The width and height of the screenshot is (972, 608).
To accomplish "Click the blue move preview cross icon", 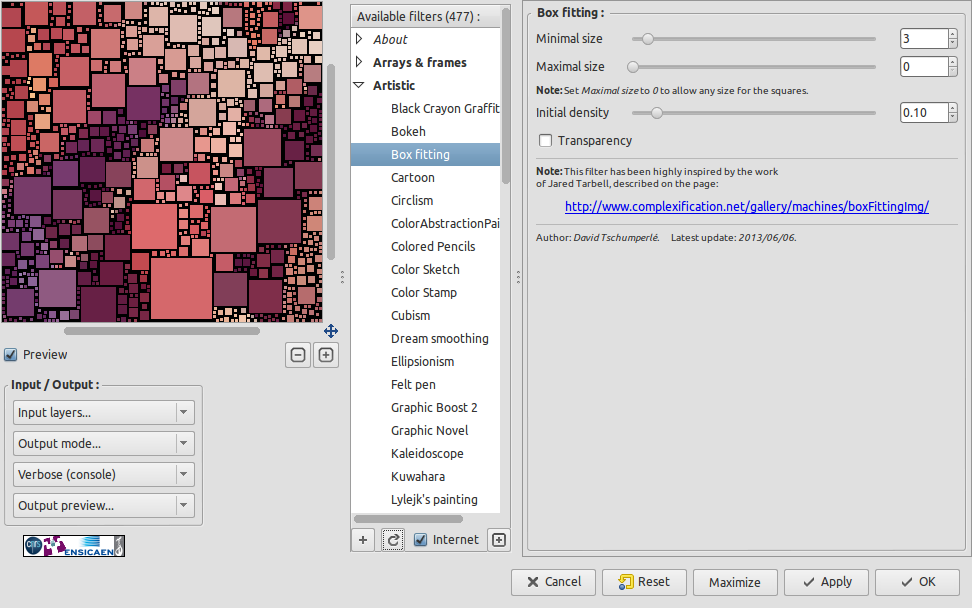I will pos(331,331).
